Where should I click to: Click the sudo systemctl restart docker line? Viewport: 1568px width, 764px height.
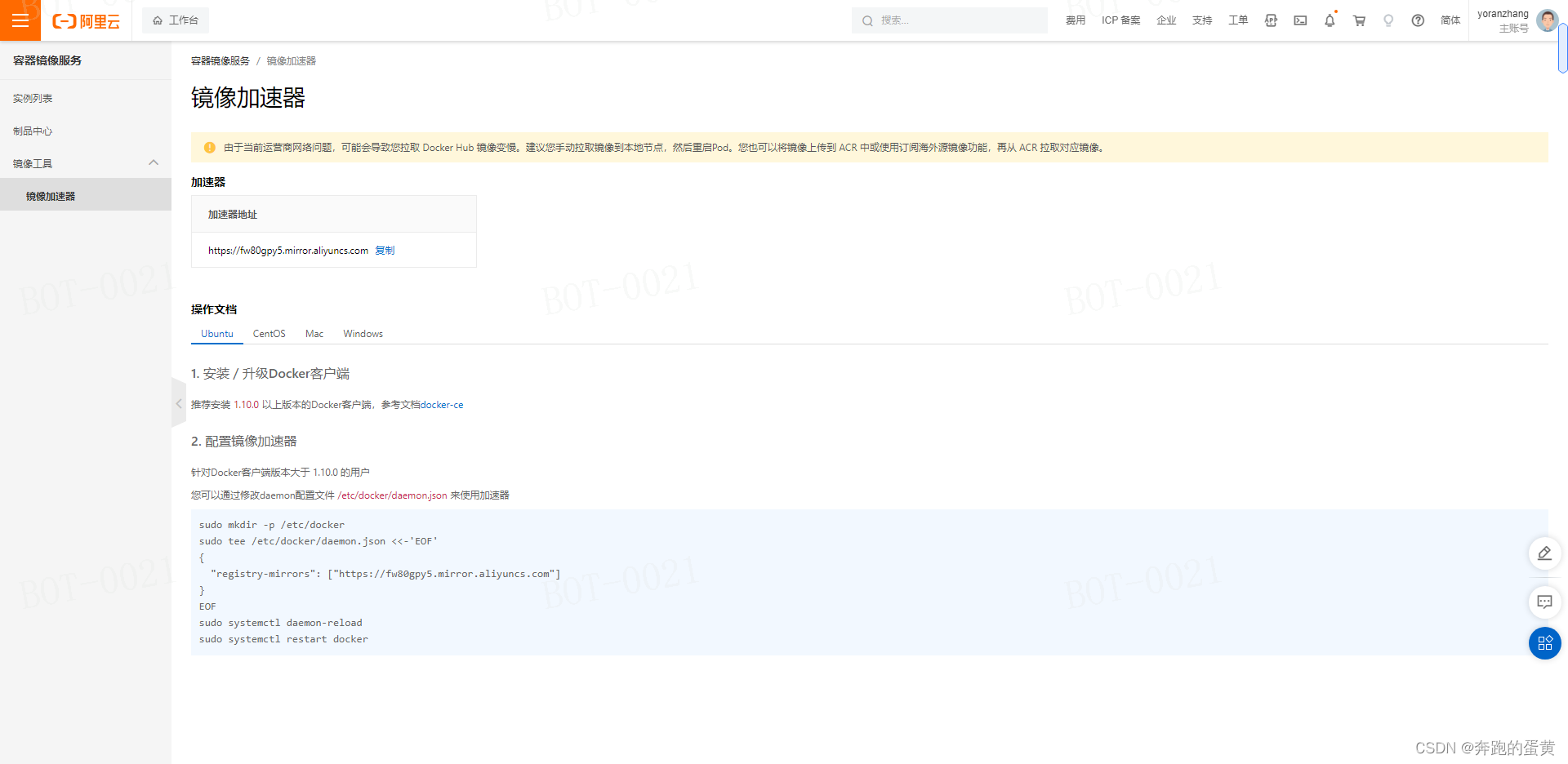pyautogui.click(x=283, y=639)
